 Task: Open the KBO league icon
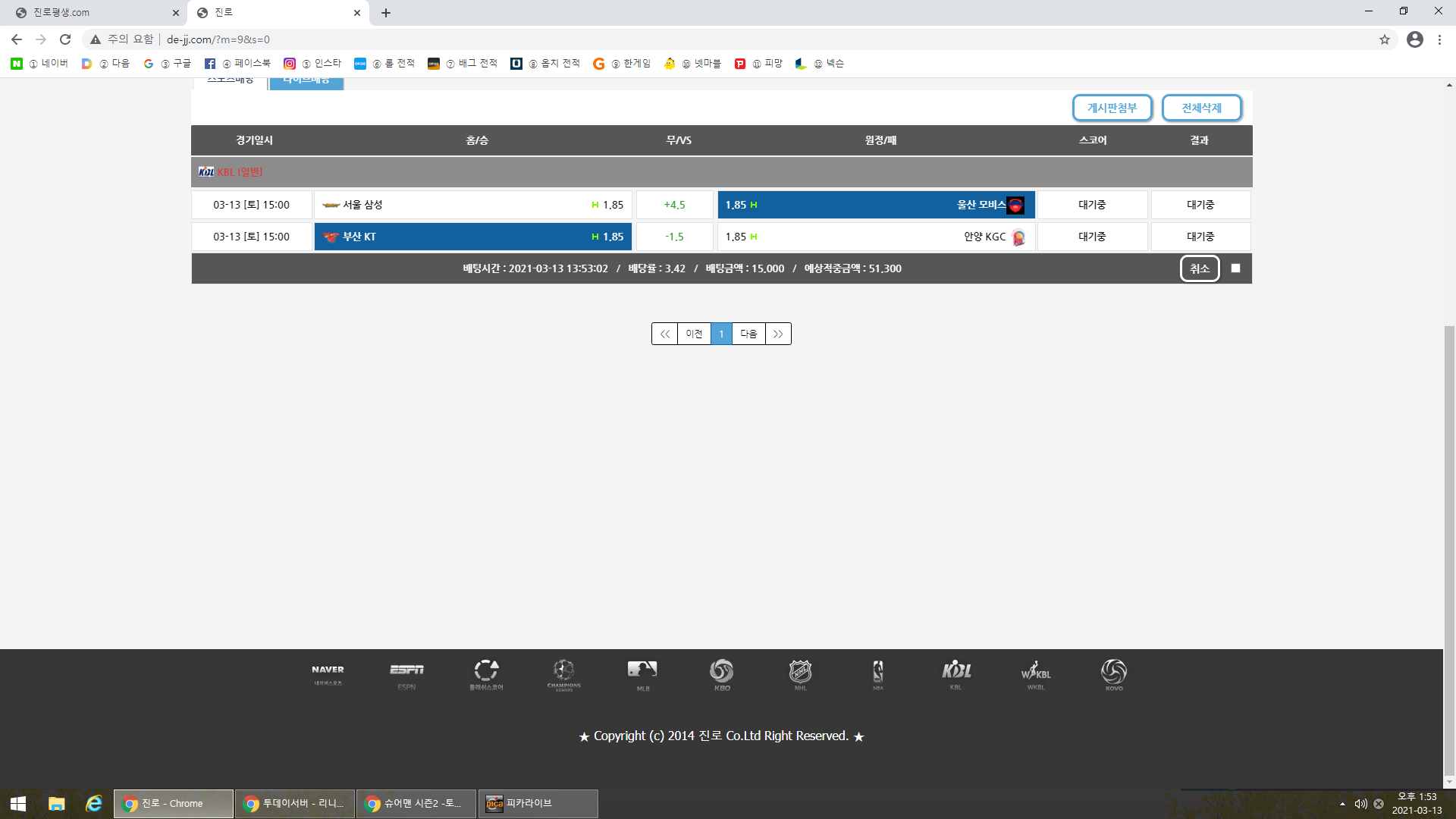pos(721,673)
